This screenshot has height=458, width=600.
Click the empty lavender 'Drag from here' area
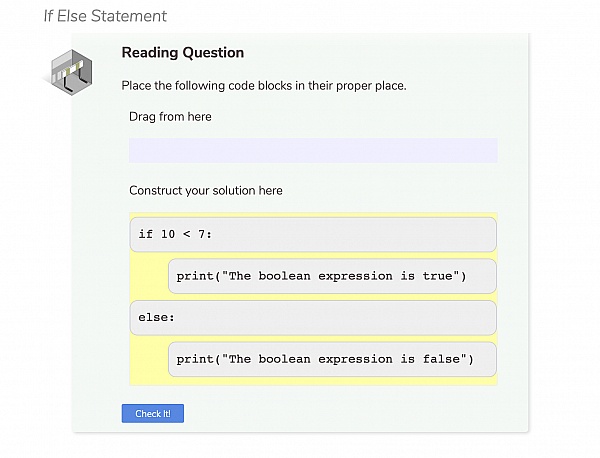point(313,150)
